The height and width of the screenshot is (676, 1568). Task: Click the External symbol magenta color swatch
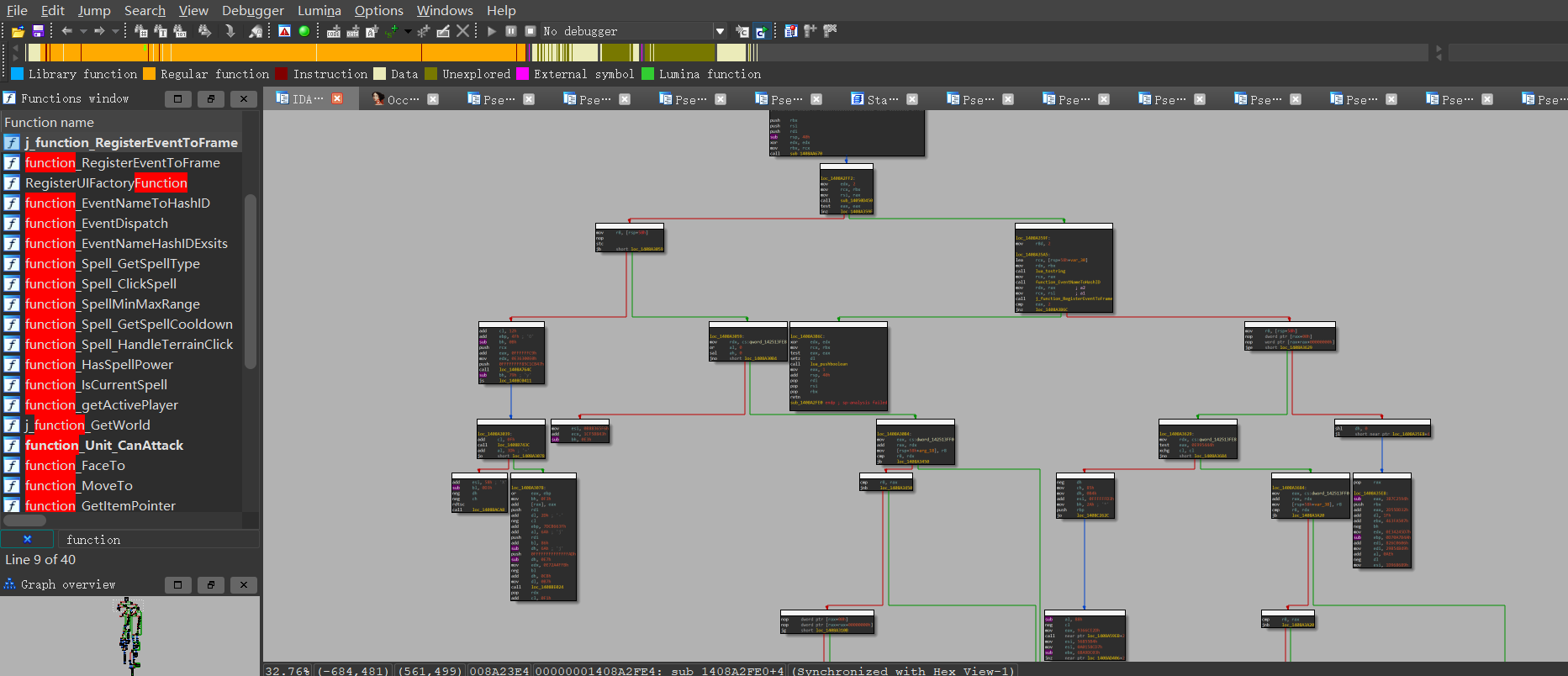pyautogui.click(x=522, y=74)
